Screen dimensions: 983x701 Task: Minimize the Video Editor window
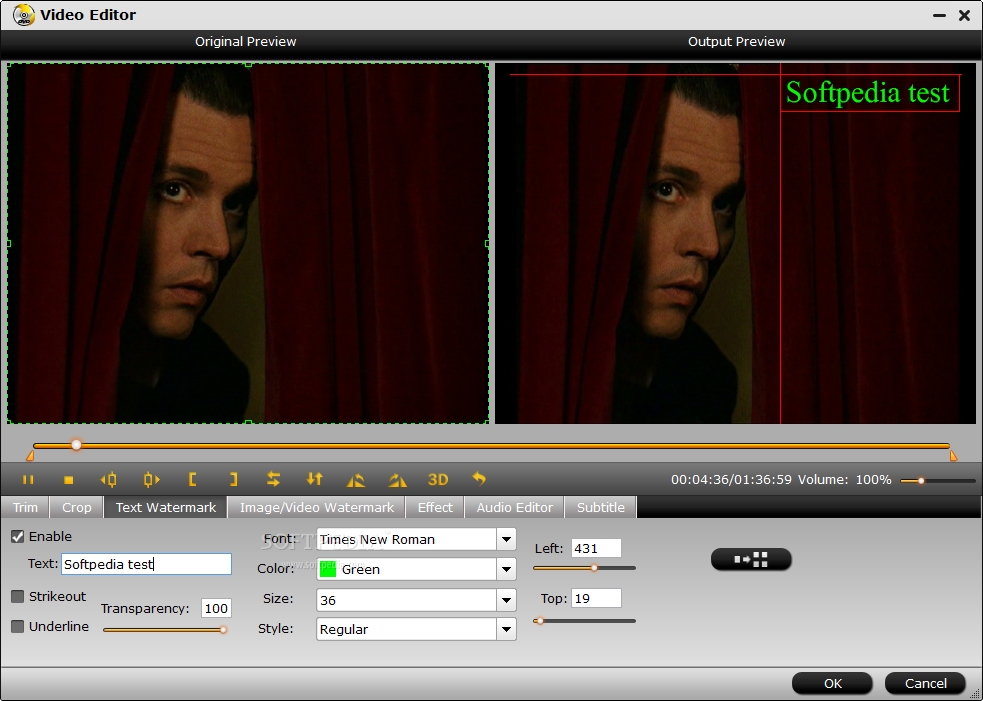pyautogui.click(x=939, y=15)
